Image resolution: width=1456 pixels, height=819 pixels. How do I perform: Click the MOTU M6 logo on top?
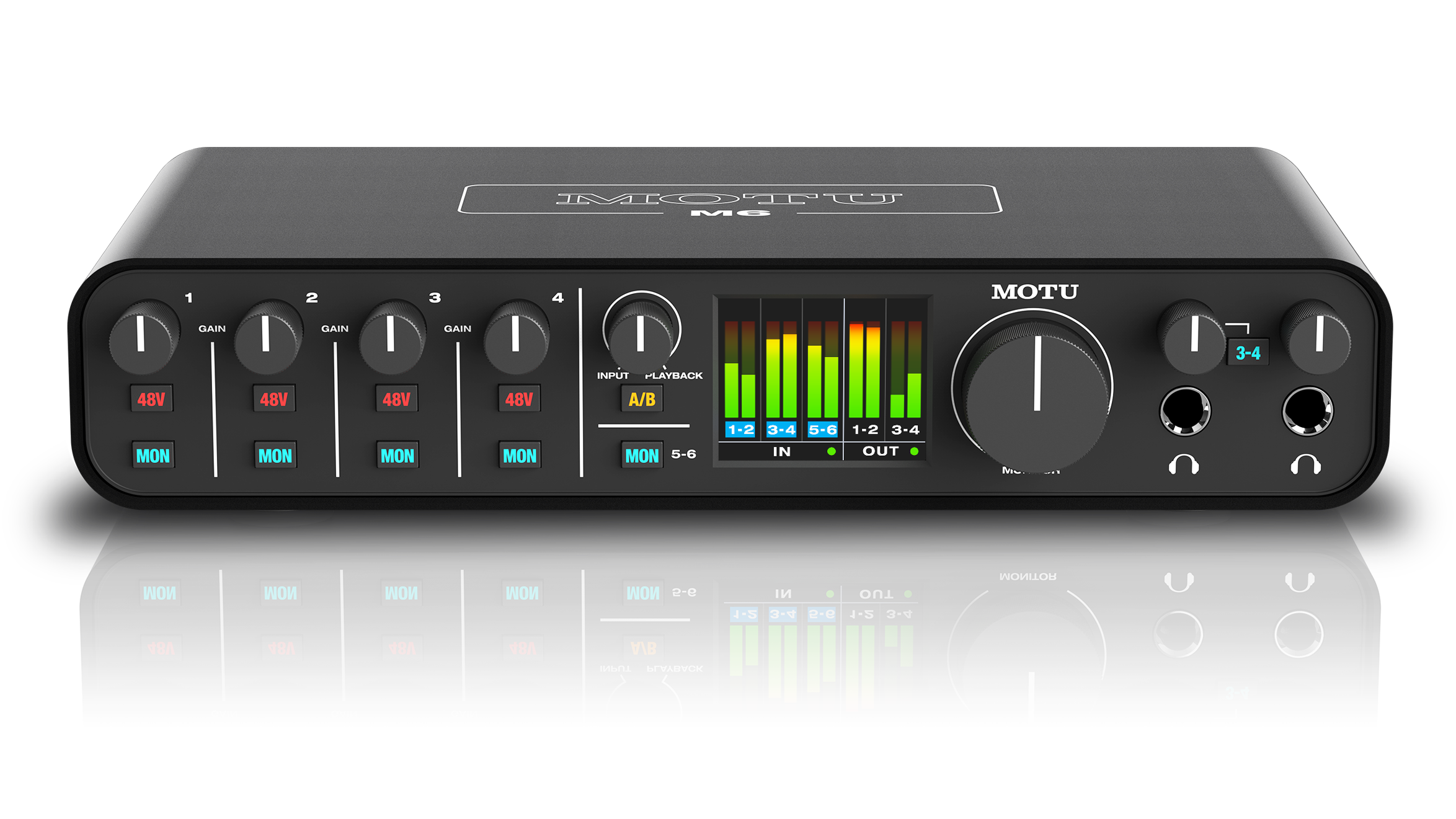(730, 200)
